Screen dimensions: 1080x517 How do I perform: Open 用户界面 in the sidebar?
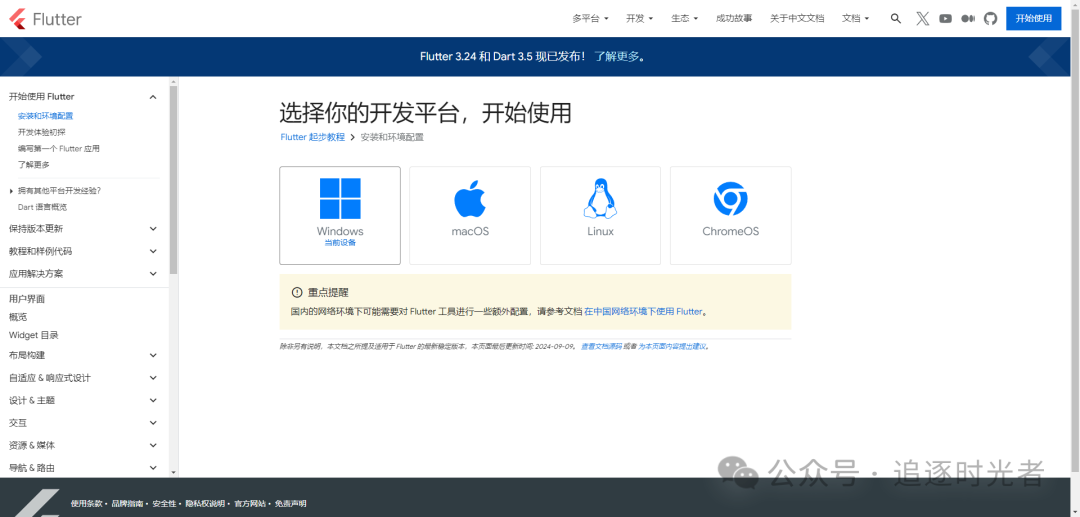[27, 299]
